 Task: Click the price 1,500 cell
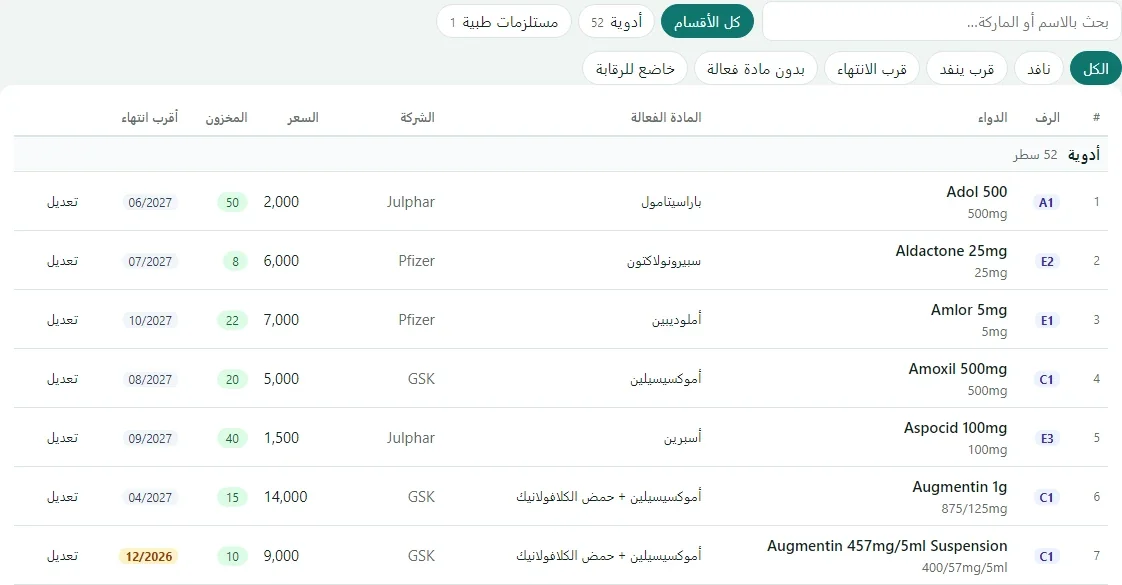point(281,438)
